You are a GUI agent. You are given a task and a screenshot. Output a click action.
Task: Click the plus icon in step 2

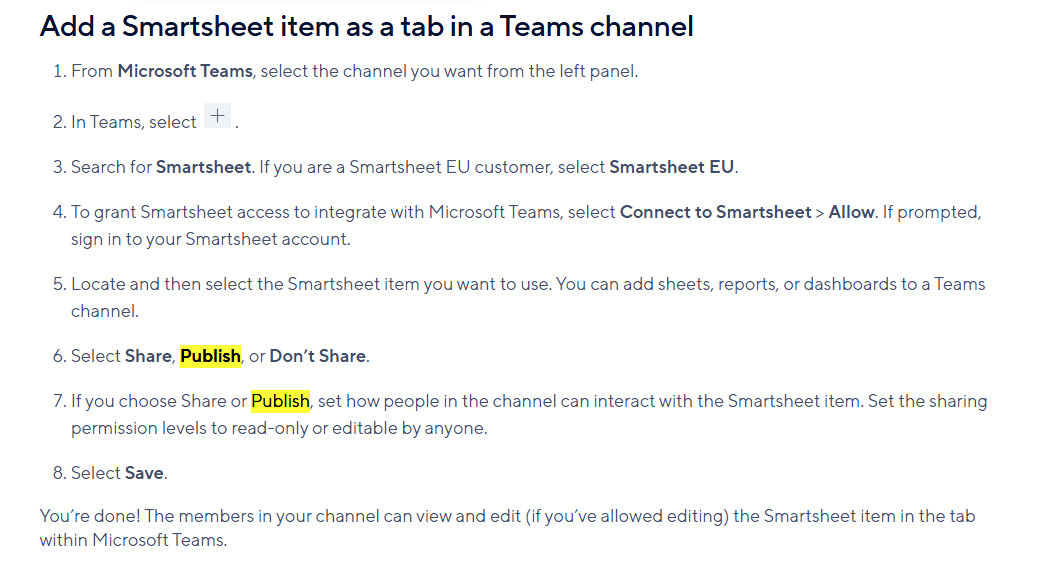[217, 116]
